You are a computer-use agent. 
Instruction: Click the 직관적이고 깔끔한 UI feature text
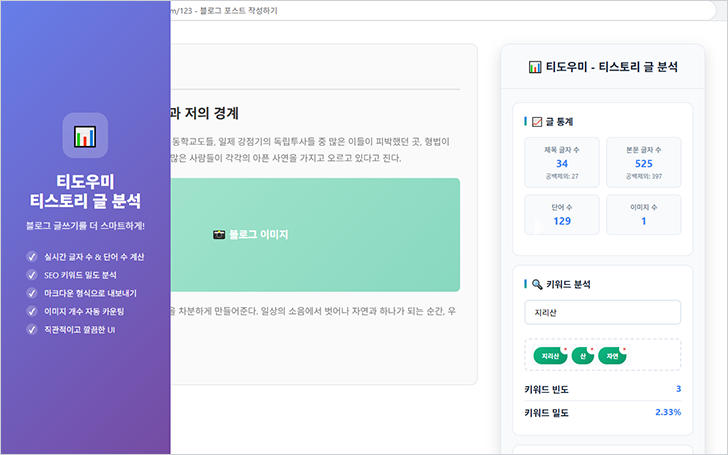click(79, 330)
